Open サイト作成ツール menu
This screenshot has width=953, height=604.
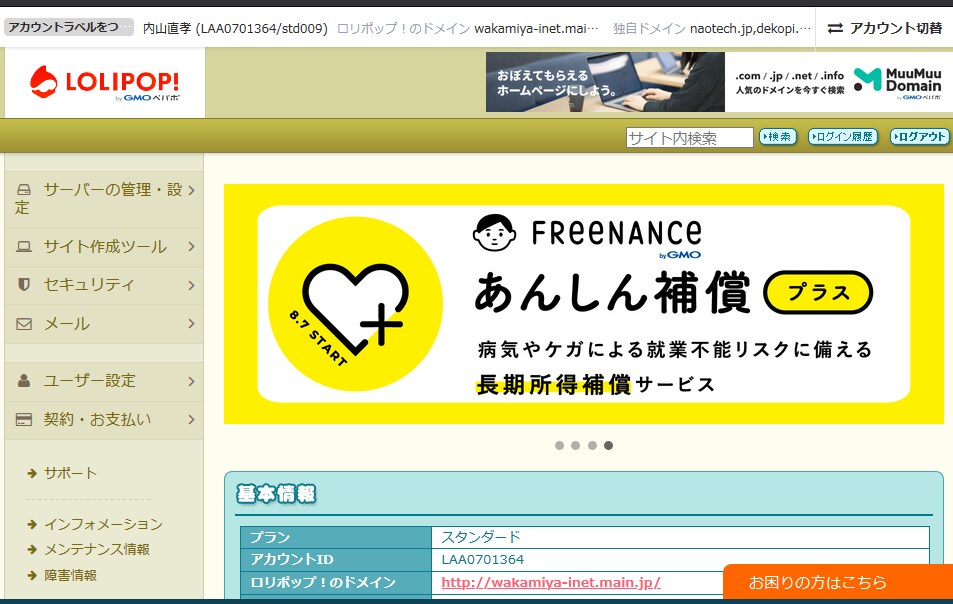(104, 247)
